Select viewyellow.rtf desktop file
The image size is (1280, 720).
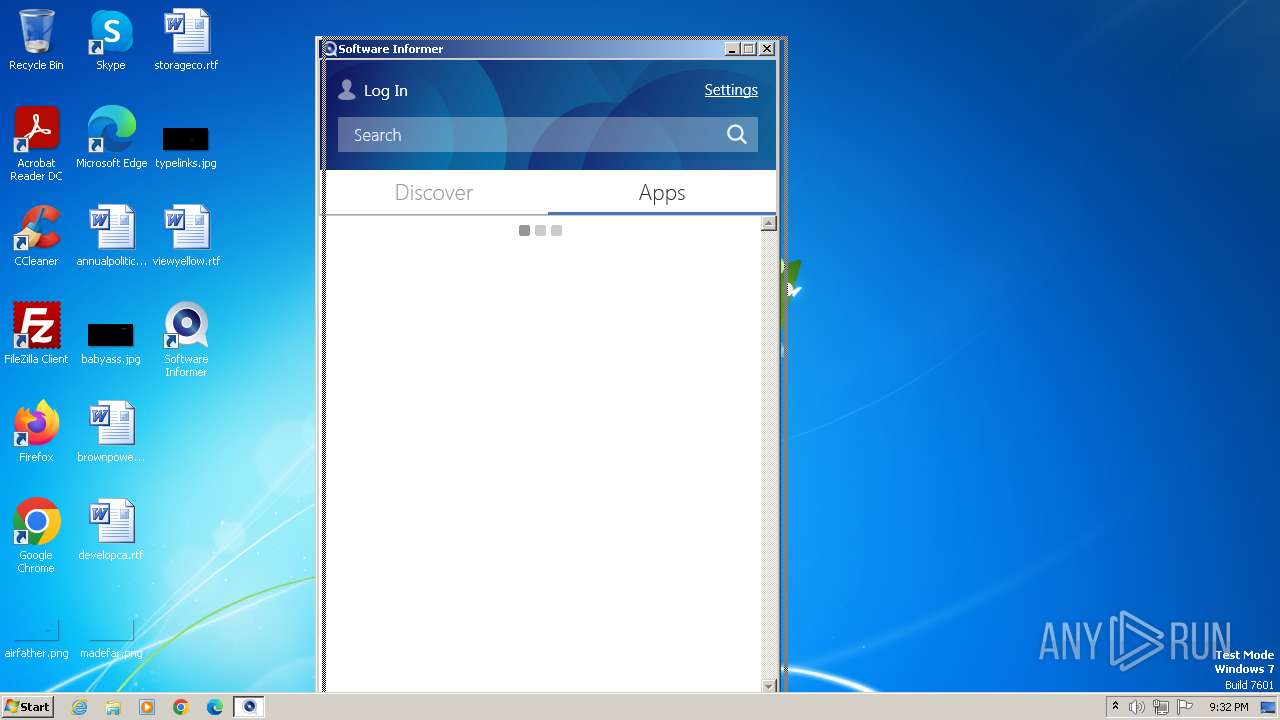coord(186,236)
